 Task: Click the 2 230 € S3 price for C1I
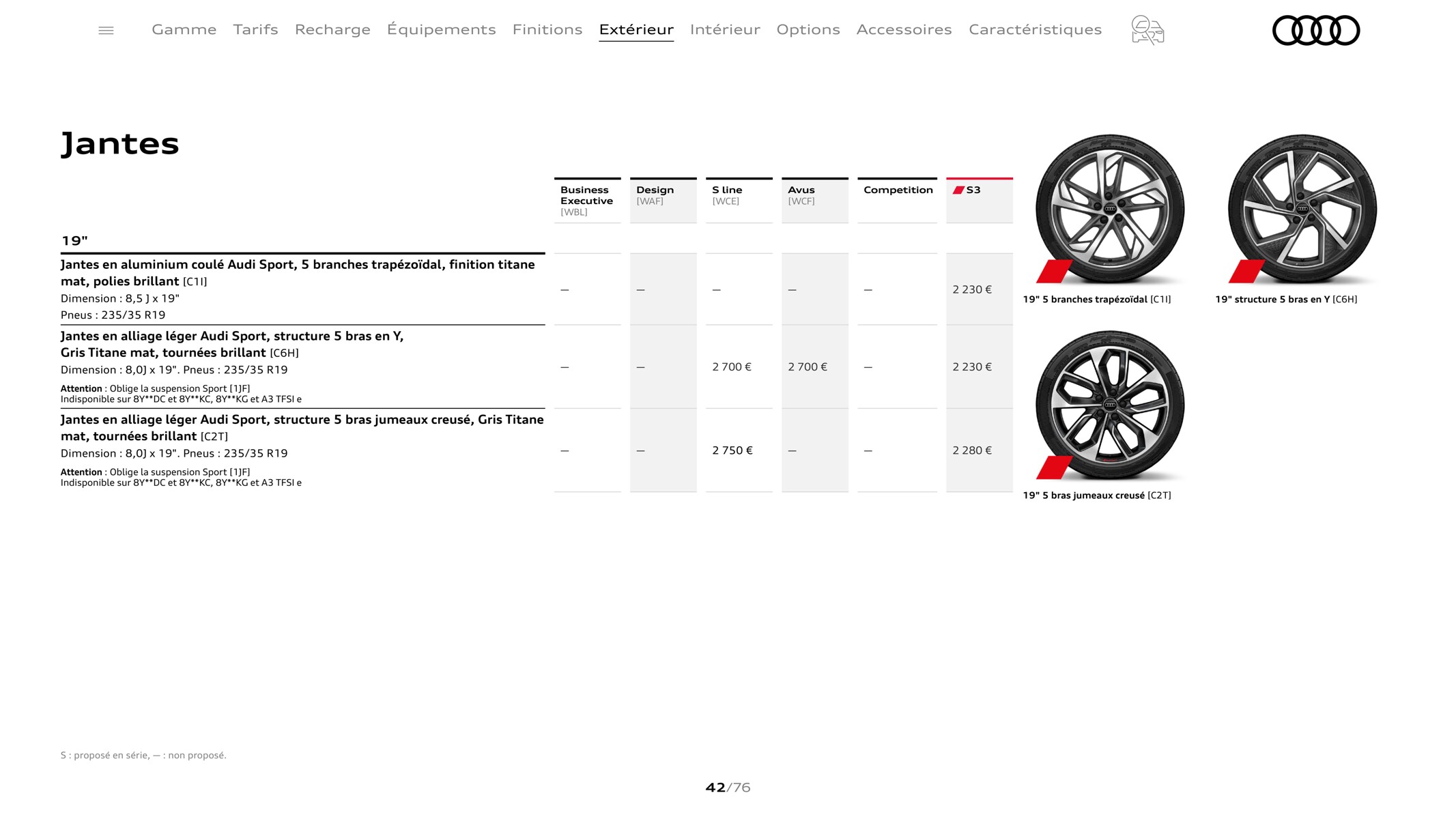[972, 289]
